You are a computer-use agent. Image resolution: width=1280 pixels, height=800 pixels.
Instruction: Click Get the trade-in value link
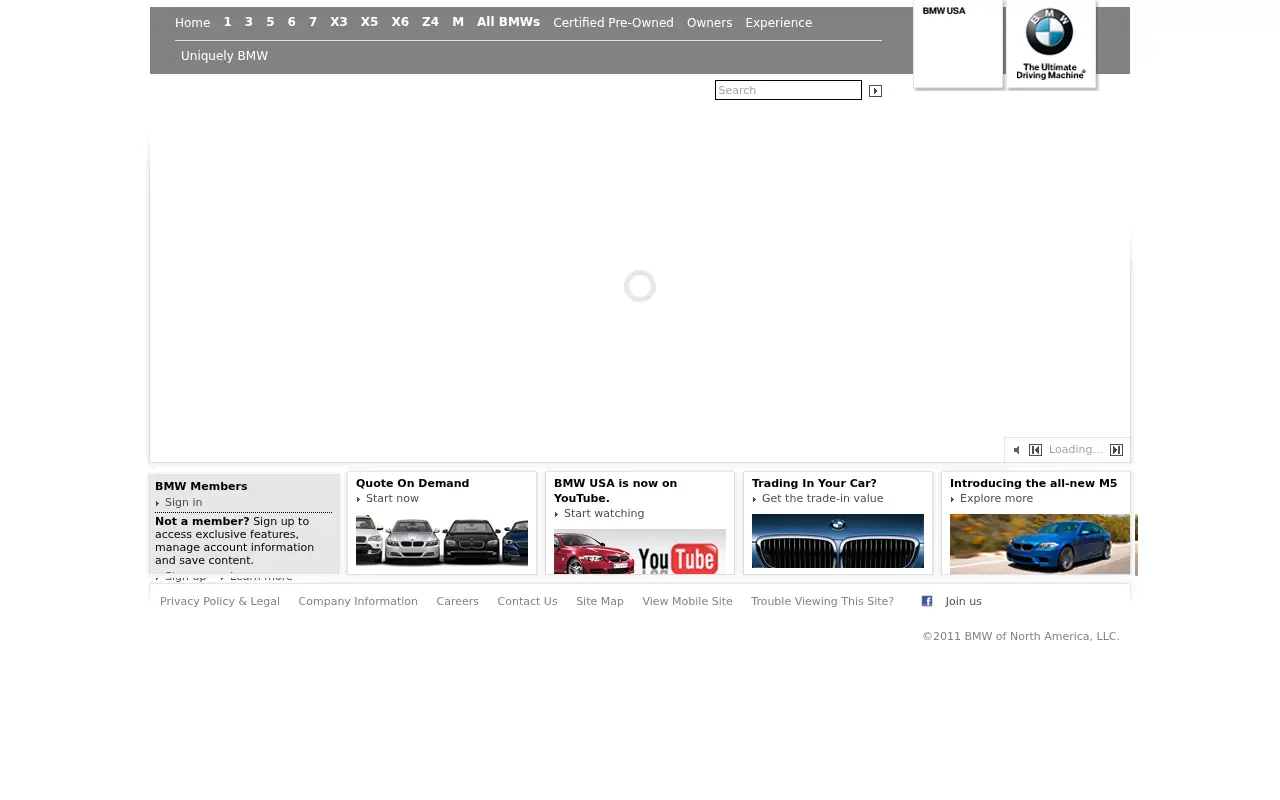[822, 499]
